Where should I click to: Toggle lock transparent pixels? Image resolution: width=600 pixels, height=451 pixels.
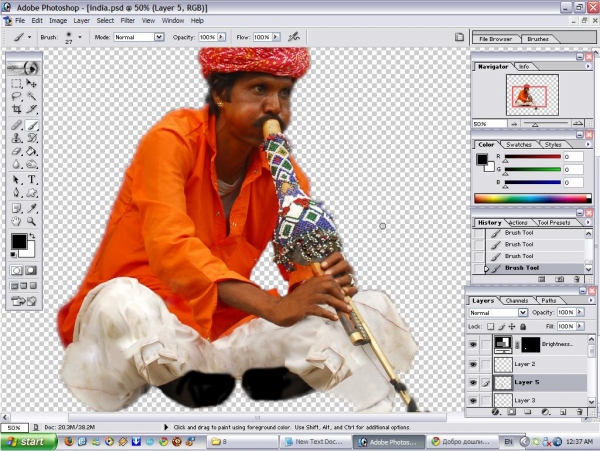(x=490, y=326)
